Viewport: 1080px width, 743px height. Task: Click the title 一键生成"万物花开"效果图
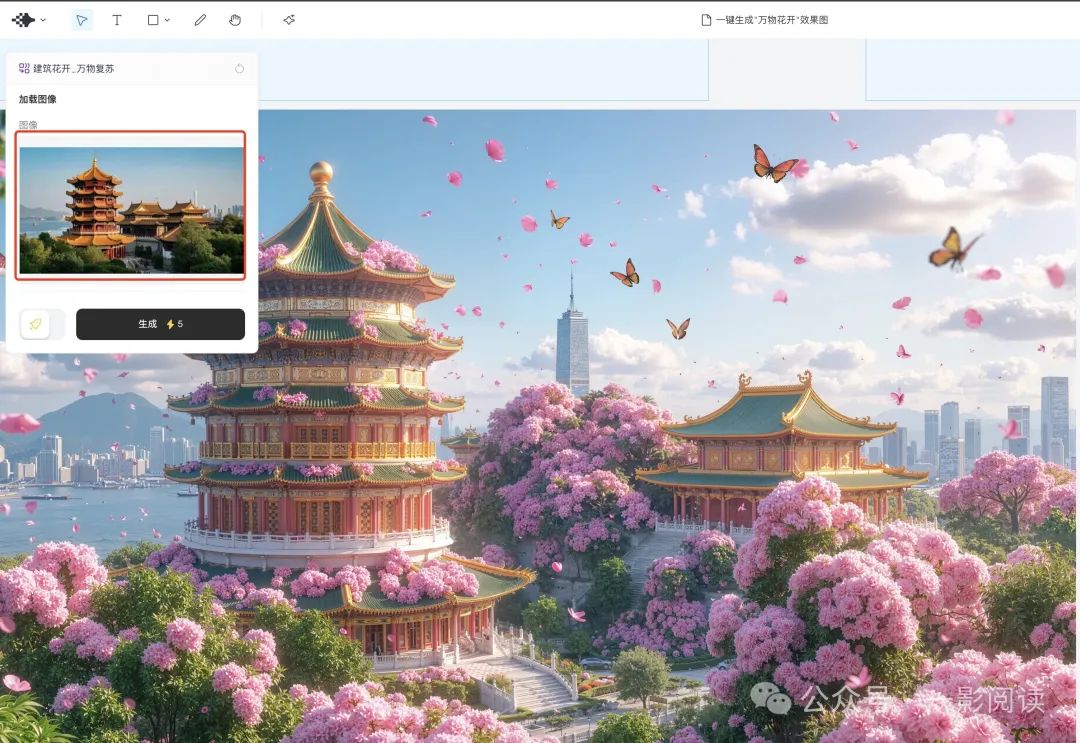pos(771,20)
